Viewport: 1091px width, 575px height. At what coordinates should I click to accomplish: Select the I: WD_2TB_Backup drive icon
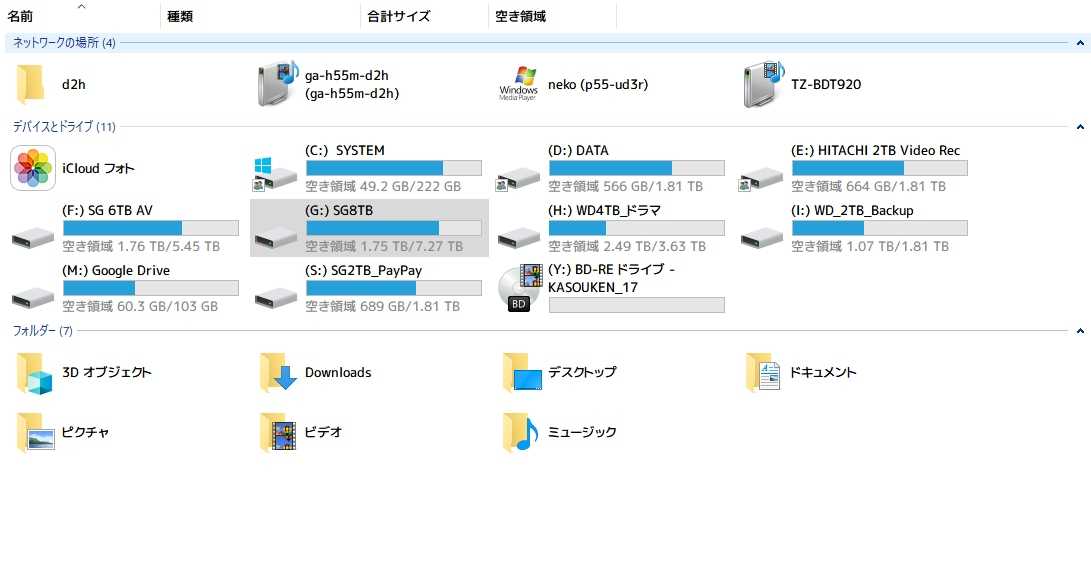click(762, 237)
